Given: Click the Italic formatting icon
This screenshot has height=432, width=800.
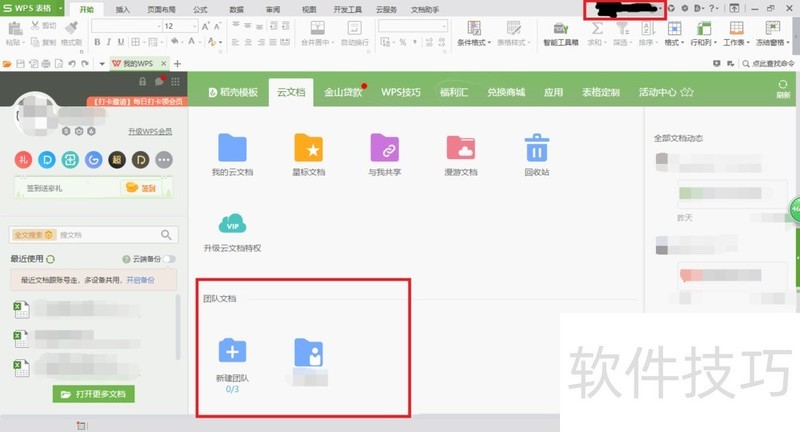Looking at the screenshot, I should click(109, 42).
